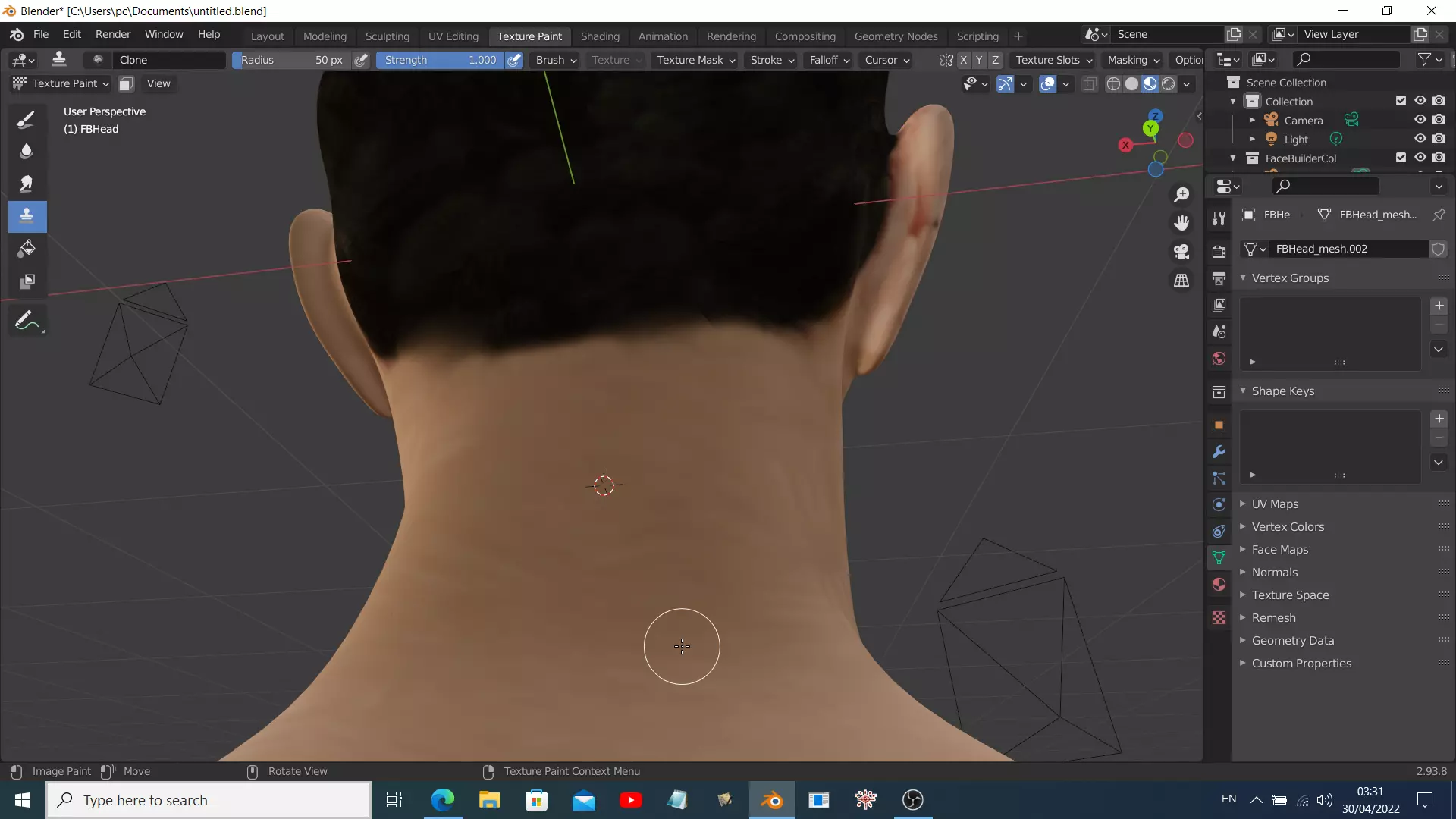Open the viewport View menu
Viewport: 1456px width, 819px height.
[158, 83]
